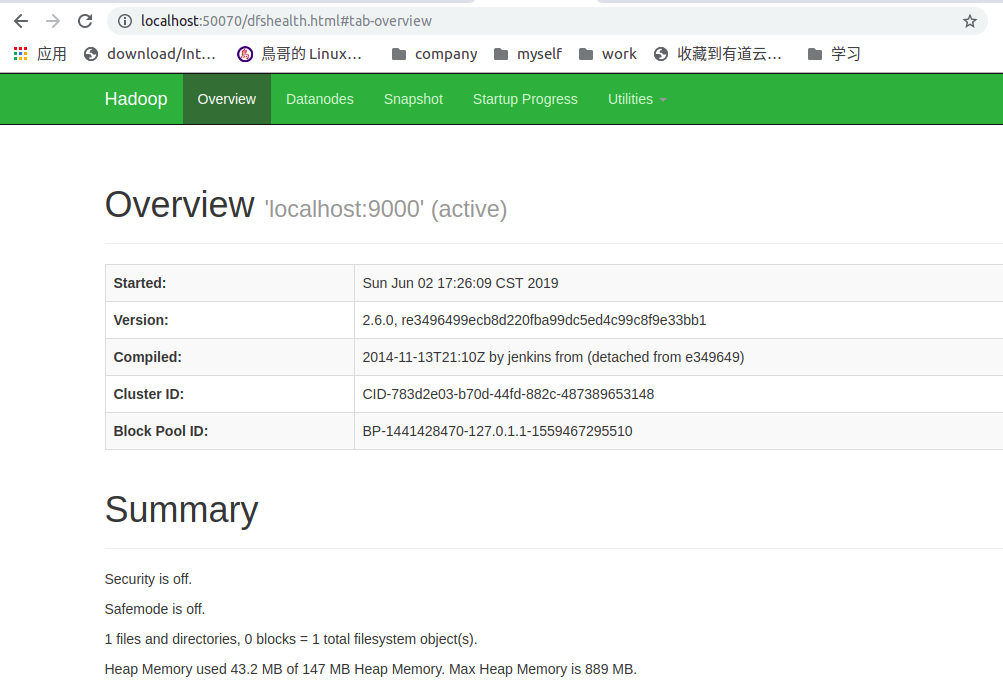This screenshot has height=690, width=1003.
Task: Click the Block Pool ID value
Action: coord(498,432)
